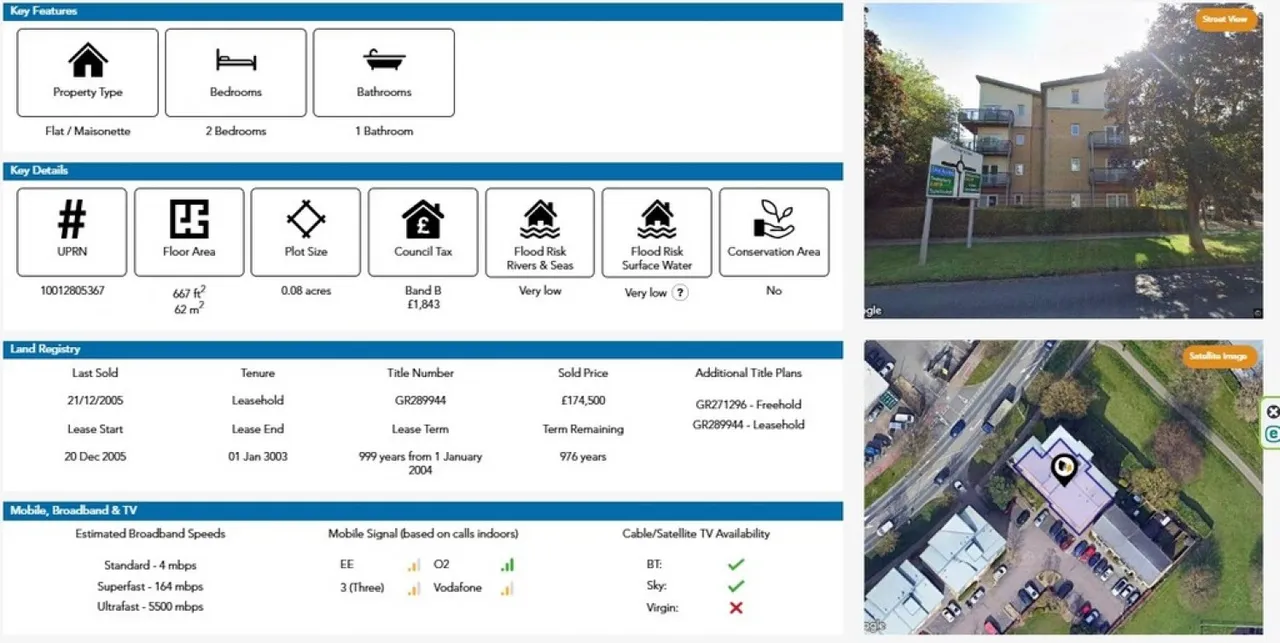Click the 3 (Three) signal bars
Viewport: 1280px width, 643px height.
413,588
